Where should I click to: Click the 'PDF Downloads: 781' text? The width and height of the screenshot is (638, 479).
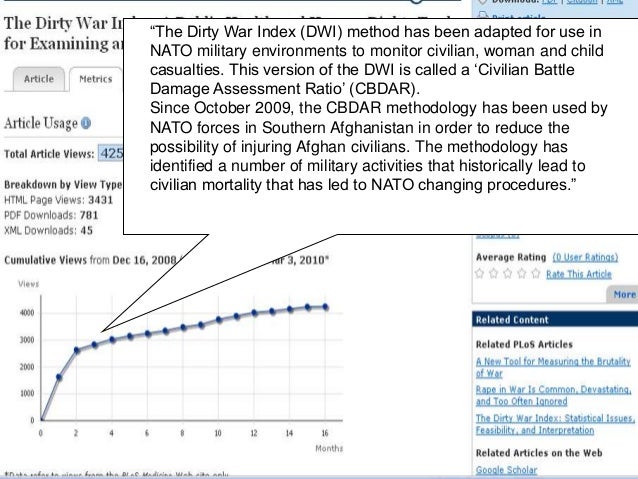(51, 215)
